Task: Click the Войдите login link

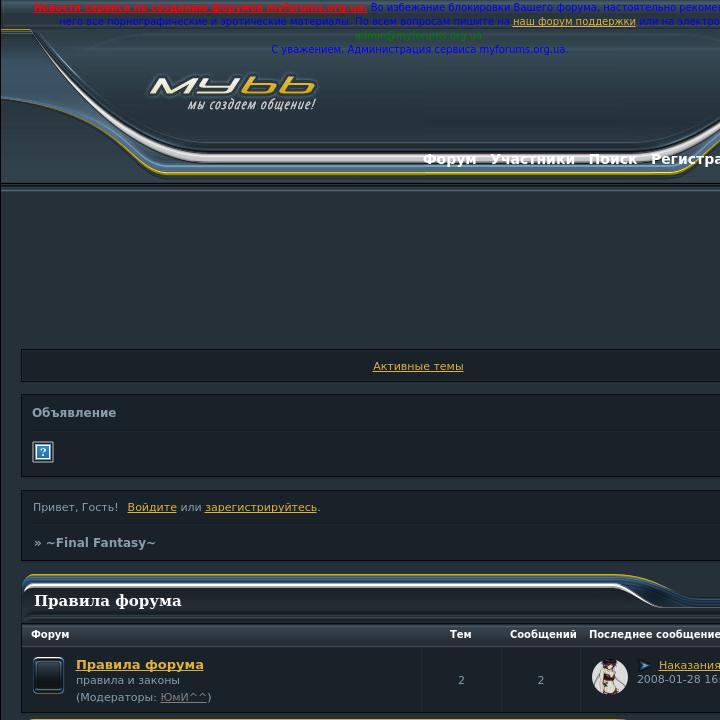Action: [x=152, y=507]
